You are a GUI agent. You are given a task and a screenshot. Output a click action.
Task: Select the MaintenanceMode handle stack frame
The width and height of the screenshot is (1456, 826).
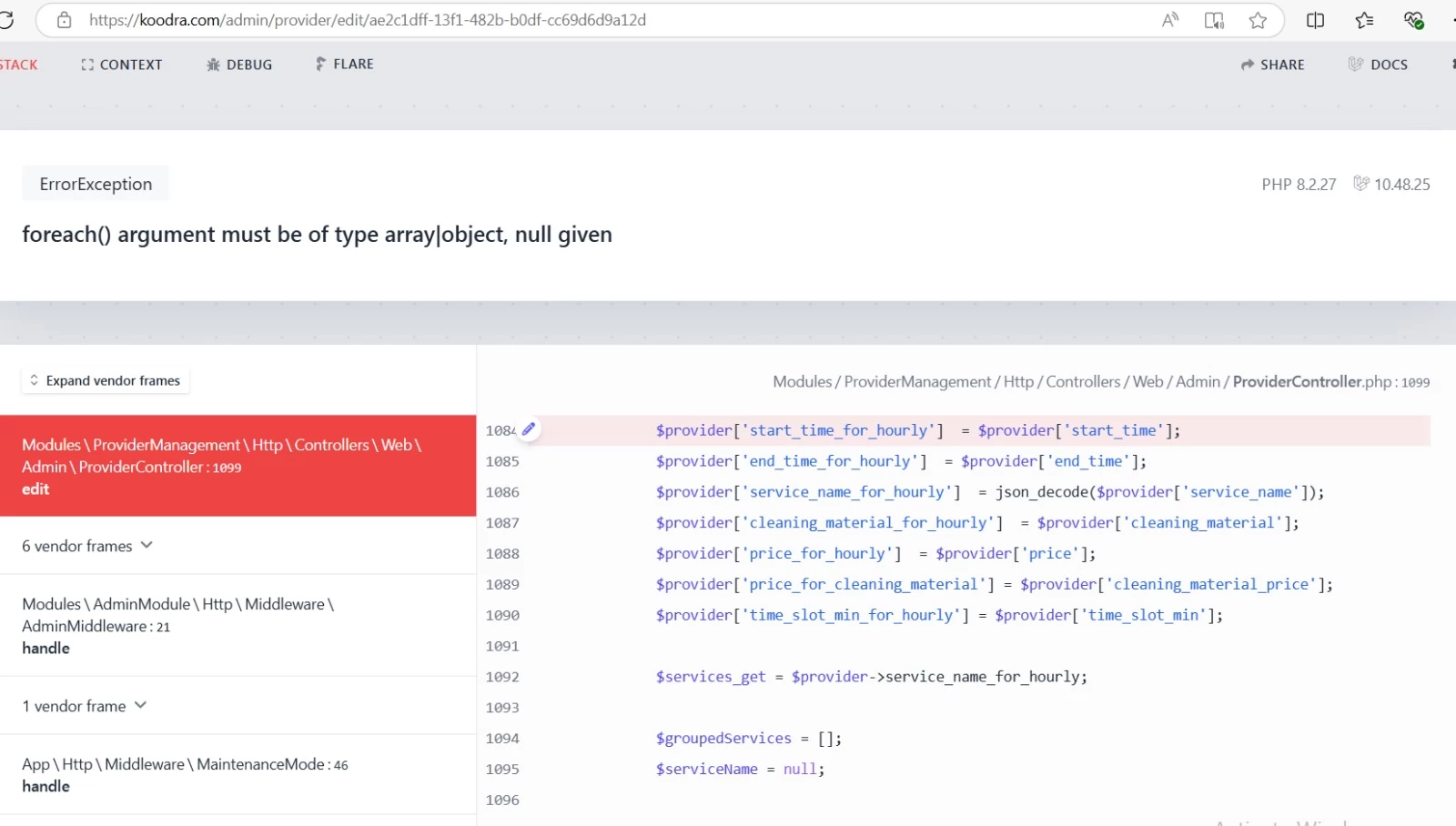click(238, 774)
